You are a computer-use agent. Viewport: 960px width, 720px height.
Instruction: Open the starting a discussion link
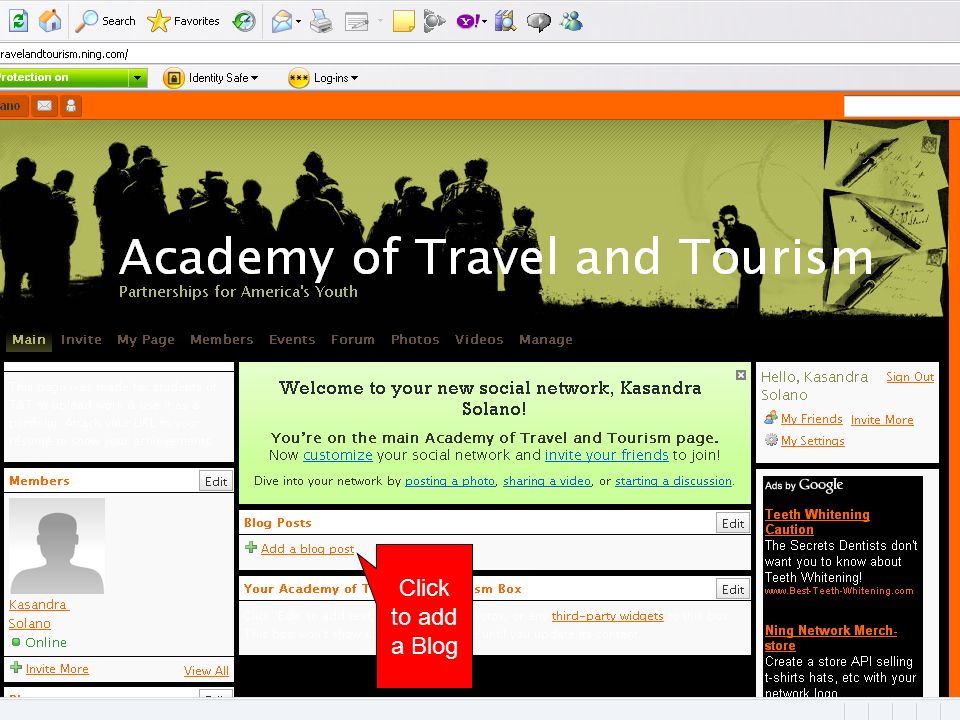click(x=673, y=481)
